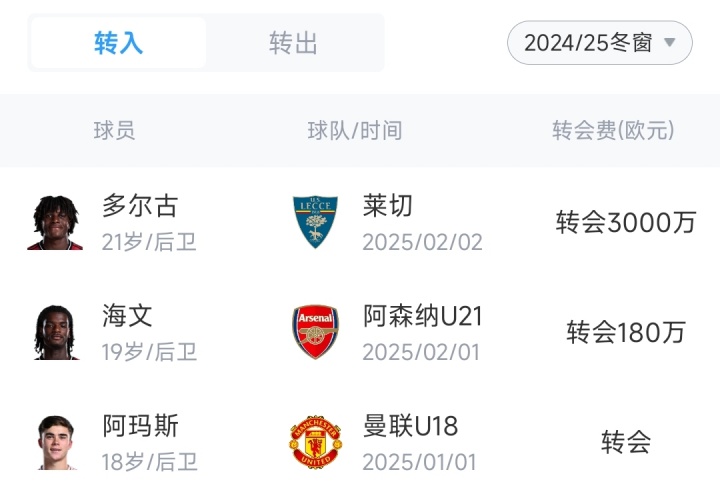Screen dimensions: 720x498
Task: Open player name 阿玛斯
Action: (140, 426)
